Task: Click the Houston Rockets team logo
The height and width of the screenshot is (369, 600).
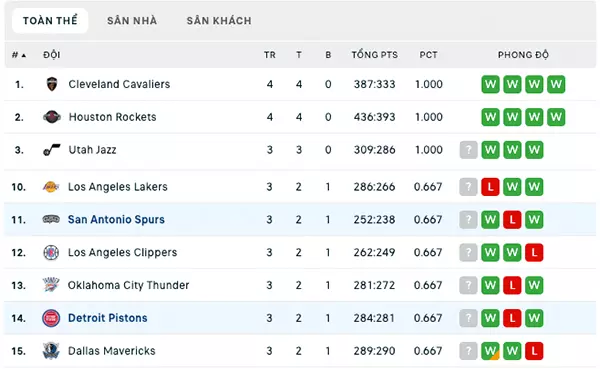Action: click(52, 117)
